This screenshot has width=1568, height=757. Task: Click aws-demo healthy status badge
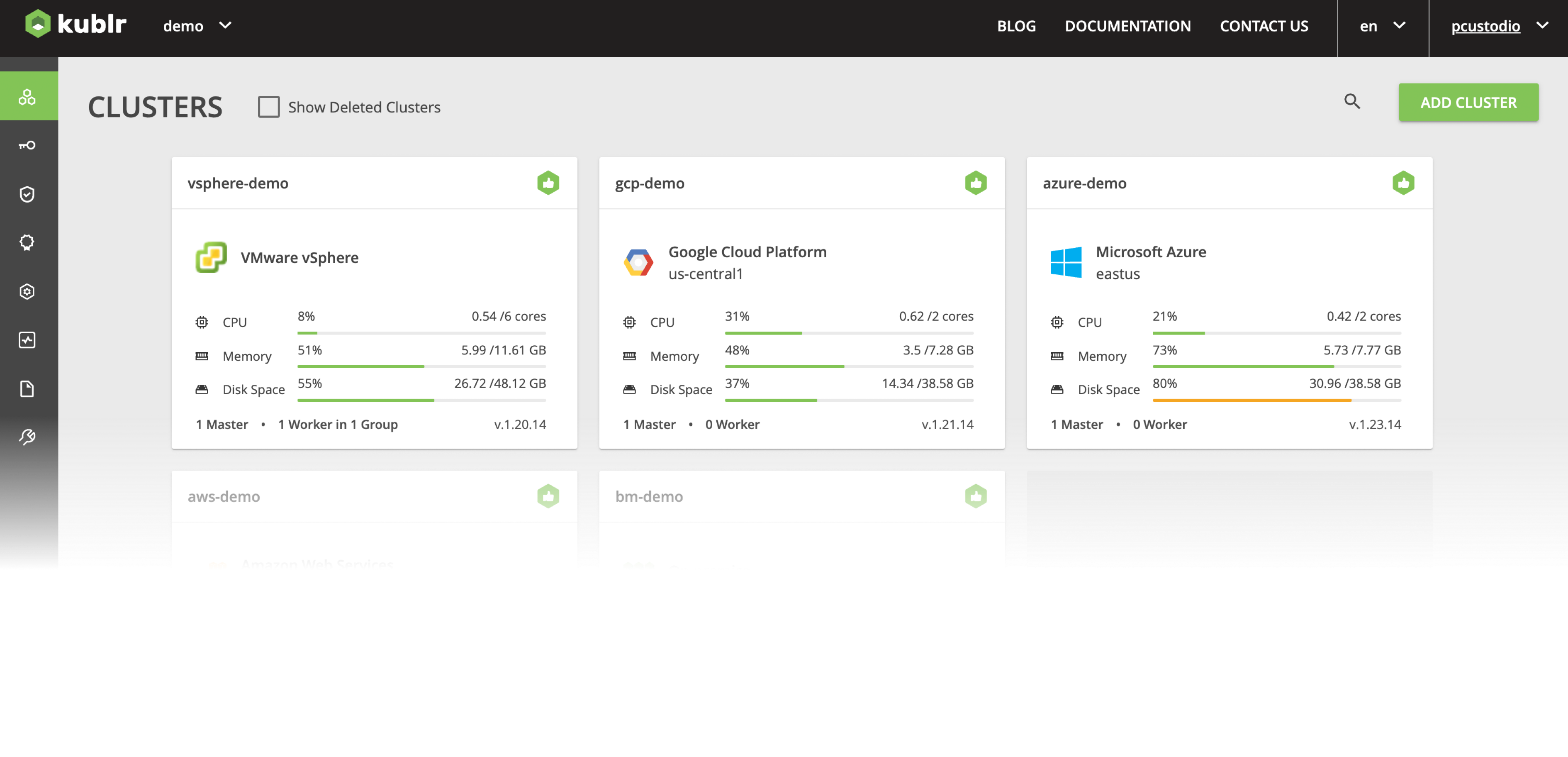(x=548, y=496)
